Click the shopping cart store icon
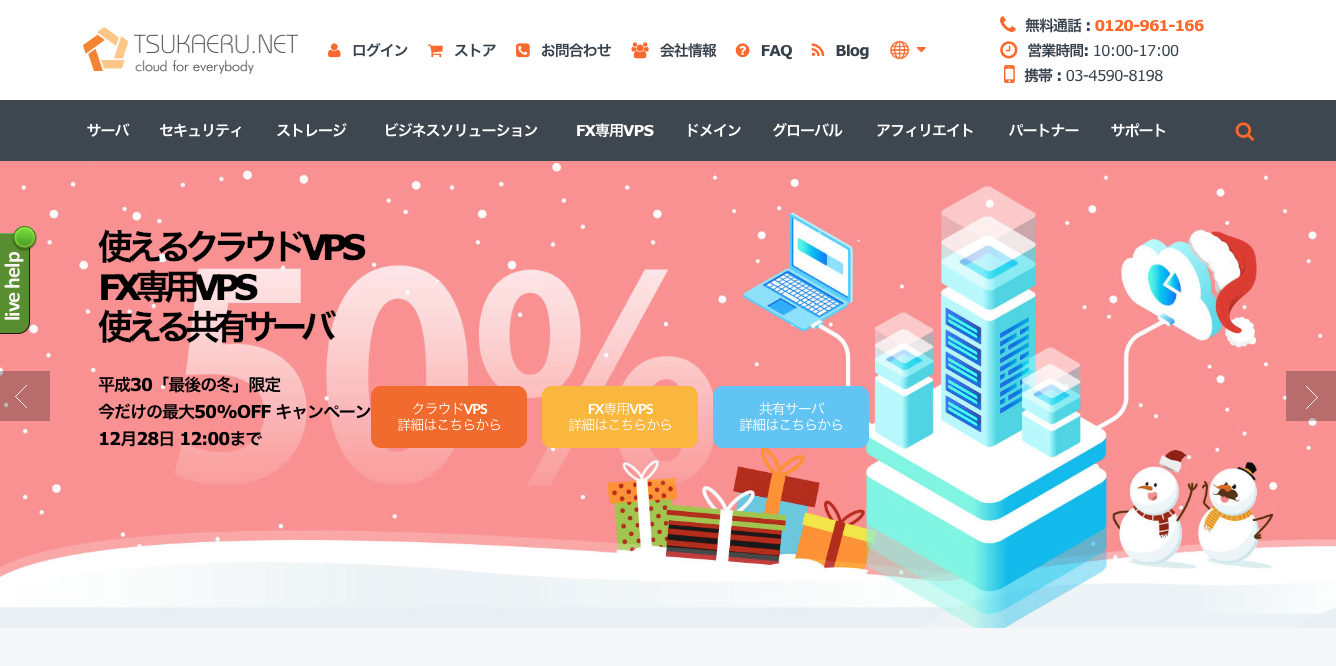The width and height of the screenshot is (1336, 666). 435,50
